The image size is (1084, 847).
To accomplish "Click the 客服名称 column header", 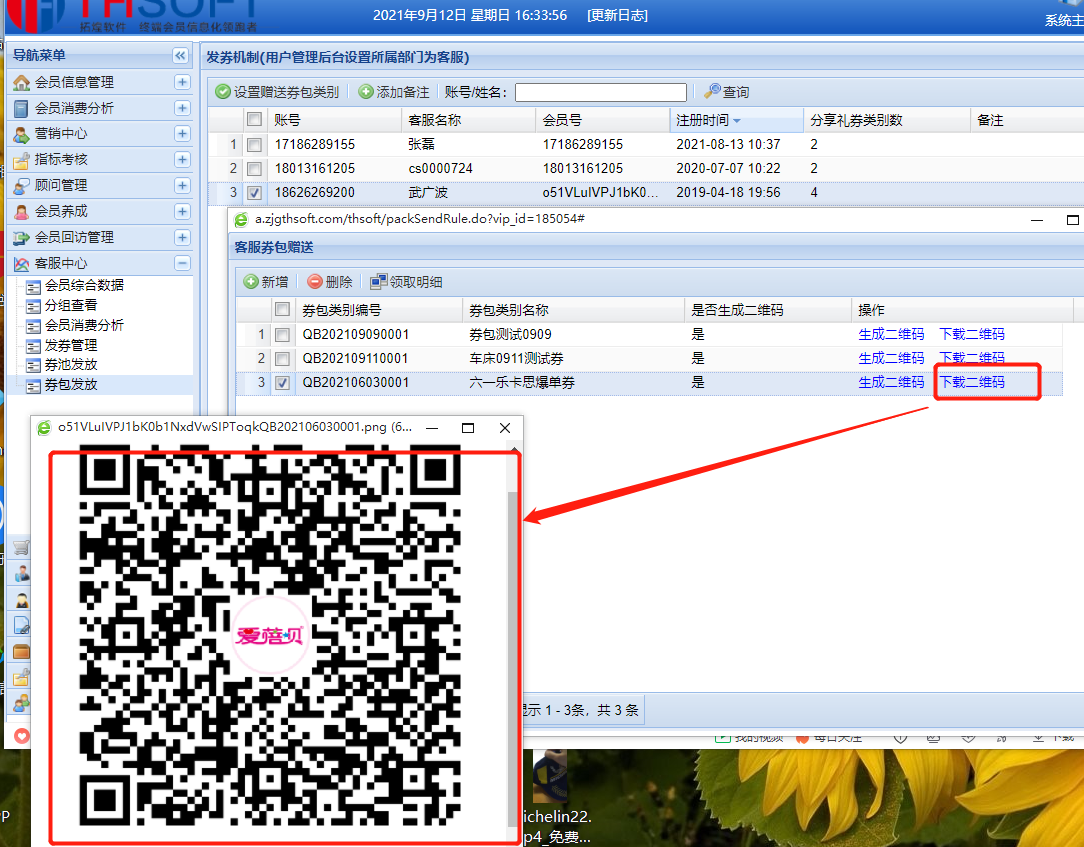I will click(468, 120).
